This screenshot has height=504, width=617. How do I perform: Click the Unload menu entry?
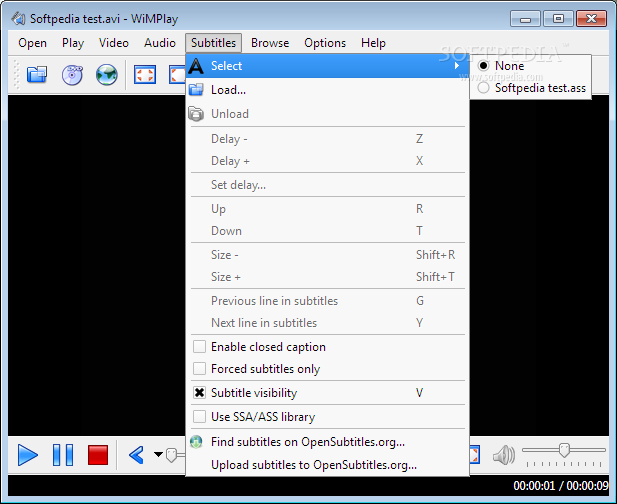click(327, 114)
